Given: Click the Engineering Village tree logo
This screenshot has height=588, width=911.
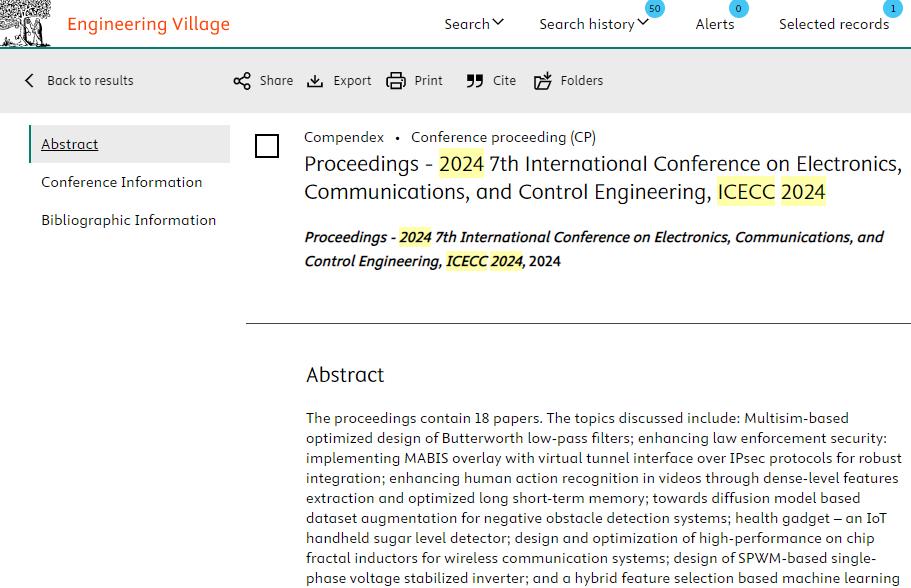Looking at the screenshot, I should (x=26, y=23).
